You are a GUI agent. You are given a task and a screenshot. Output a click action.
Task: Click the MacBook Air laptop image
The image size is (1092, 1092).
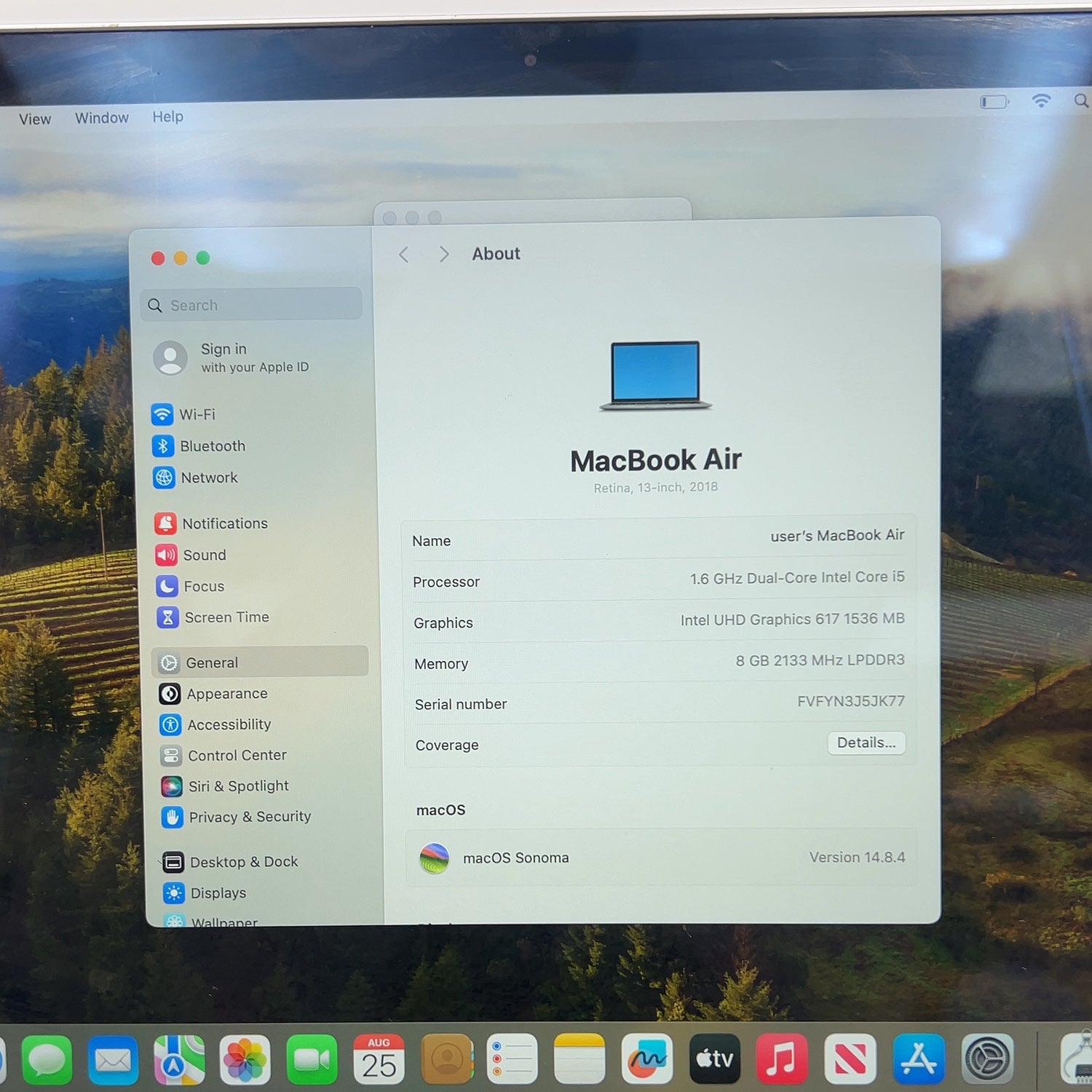(655, 376)
